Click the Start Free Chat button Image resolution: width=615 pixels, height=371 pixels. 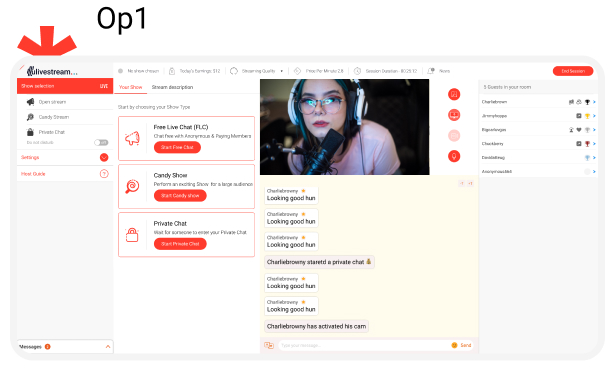177,147
